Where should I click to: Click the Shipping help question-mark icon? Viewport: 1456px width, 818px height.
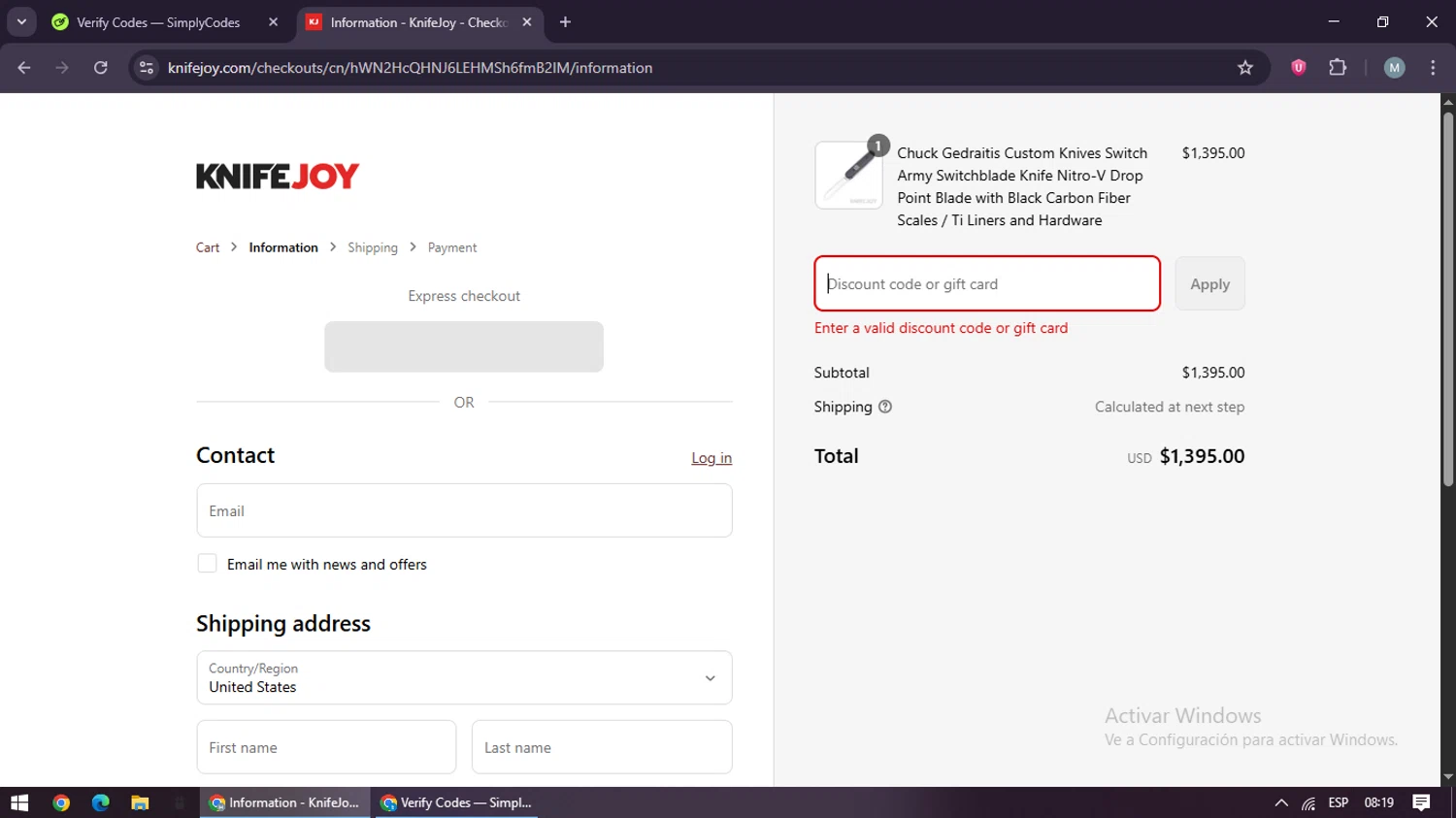point(885,407)
